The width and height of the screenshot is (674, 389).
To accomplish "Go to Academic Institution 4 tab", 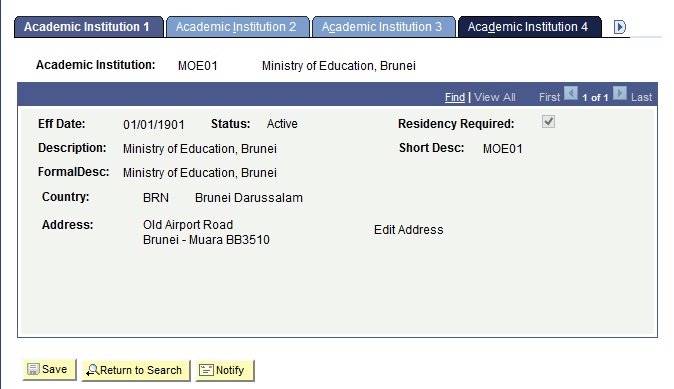I will (x=530, y=27).
